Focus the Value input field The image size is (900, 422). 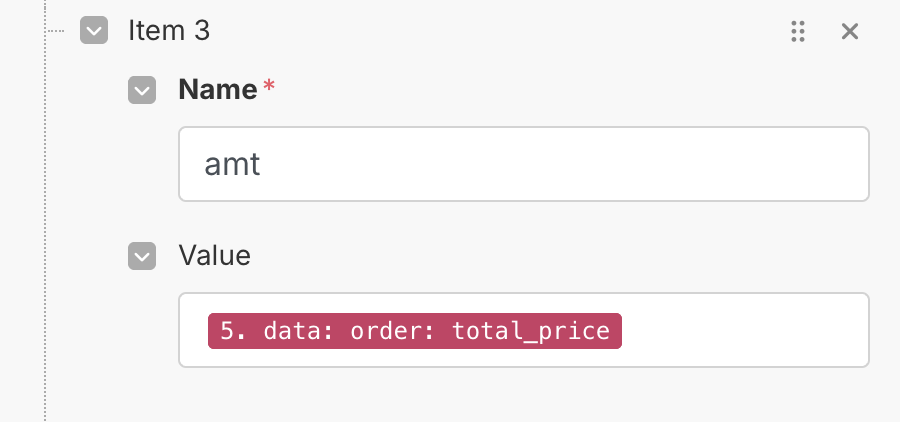740,330
